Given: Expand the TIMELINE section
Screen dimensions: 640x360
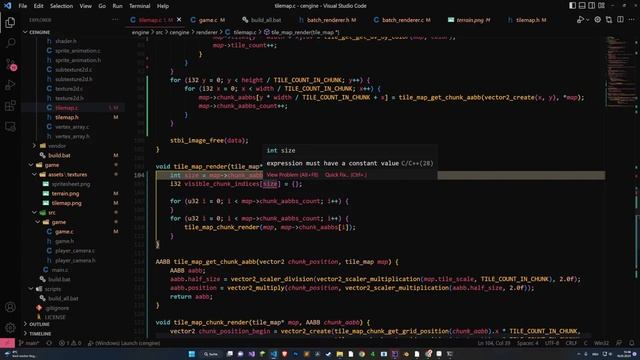Looking at the screenshot, I should [40, 333].
